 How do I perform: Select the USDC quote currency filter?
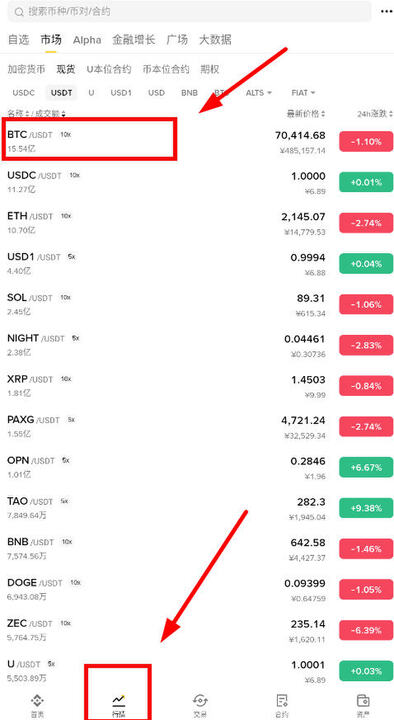click(23, 93)
